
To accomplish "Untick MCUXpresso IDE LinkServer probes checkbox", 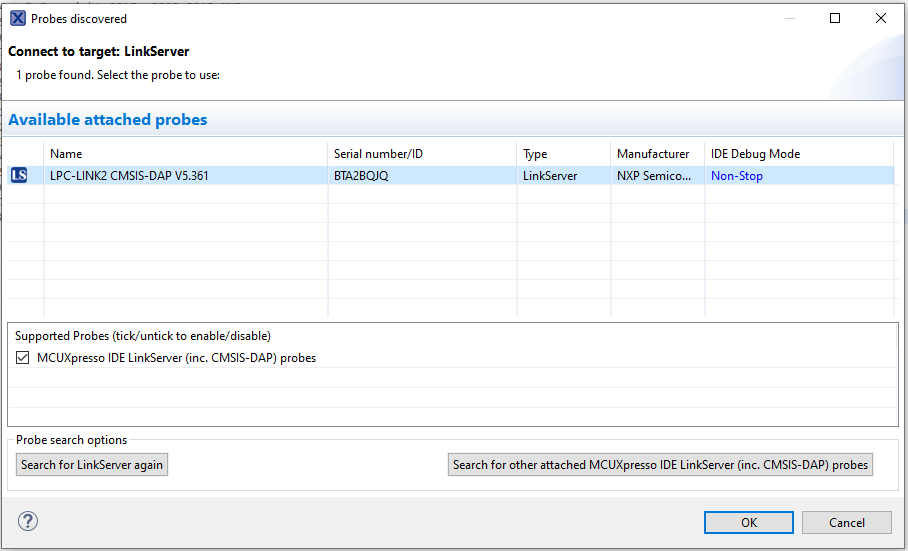I will pyautogui.click(x=23, y=358).
